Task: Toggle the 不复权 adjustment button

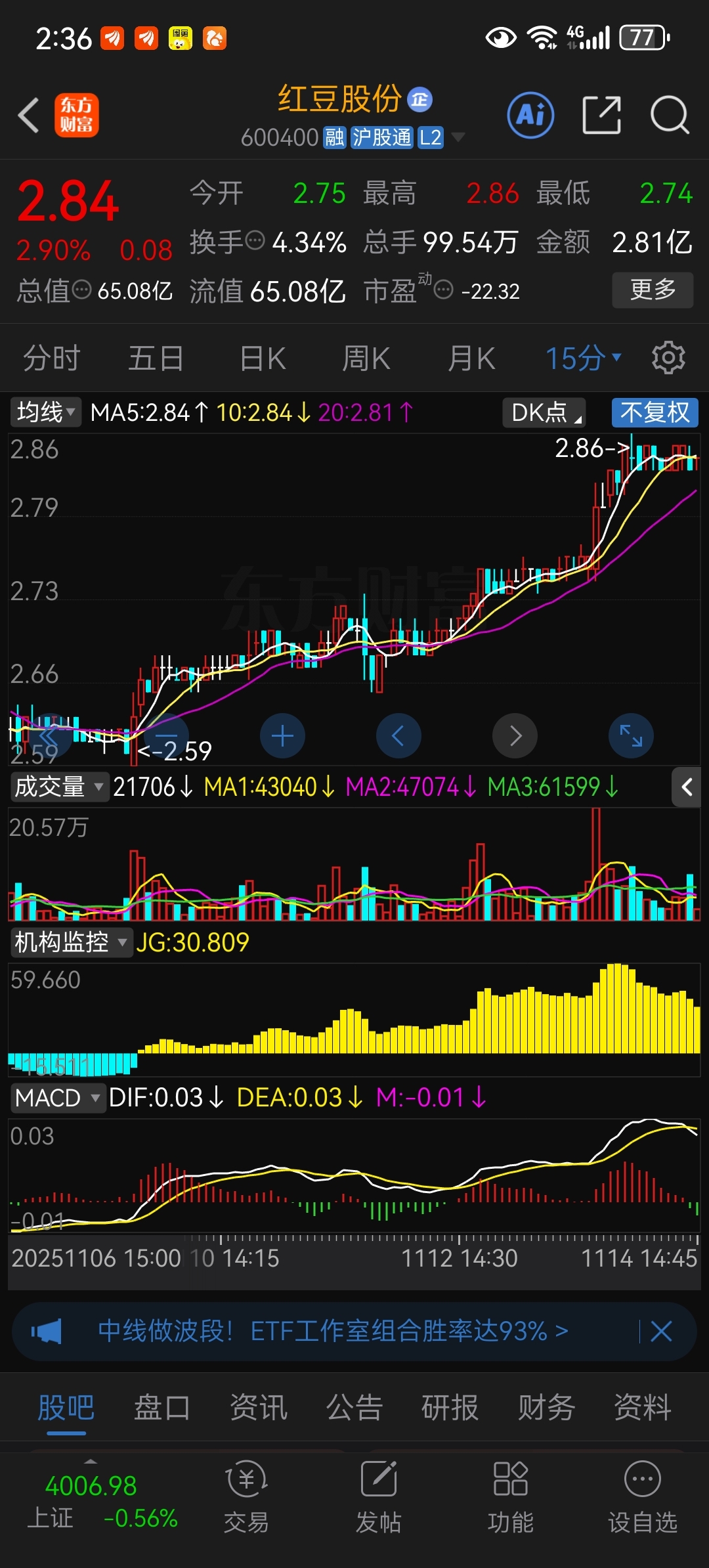Action: point(655,412)
